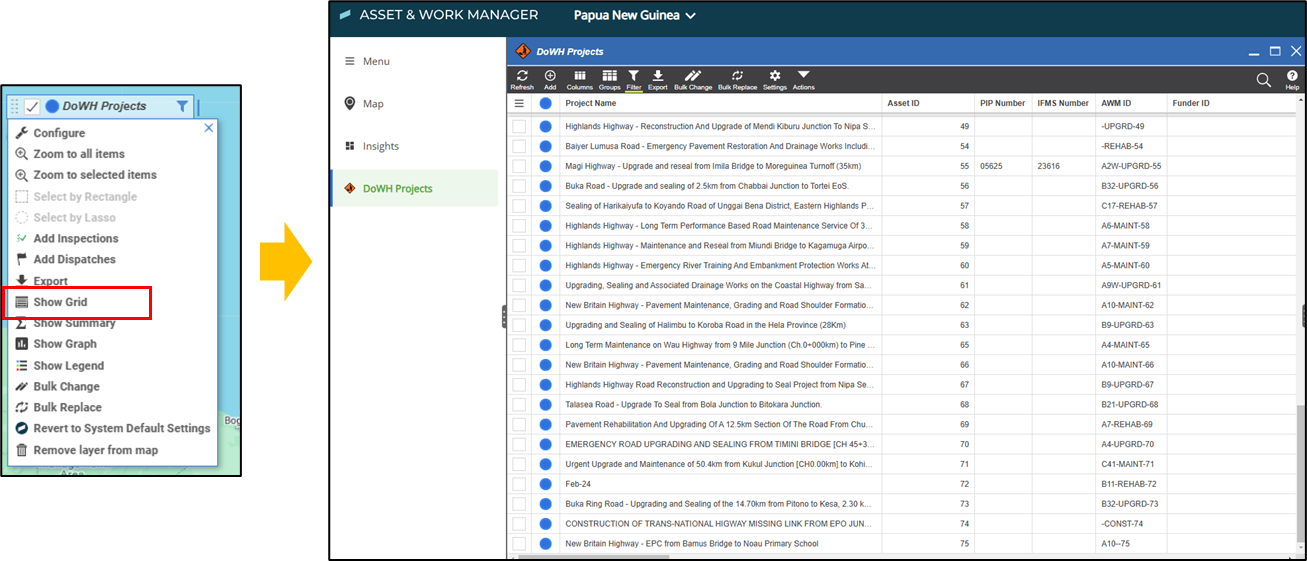1307x561 pixels.
Task: Close the layer context menu
Action: coord(209,128)
